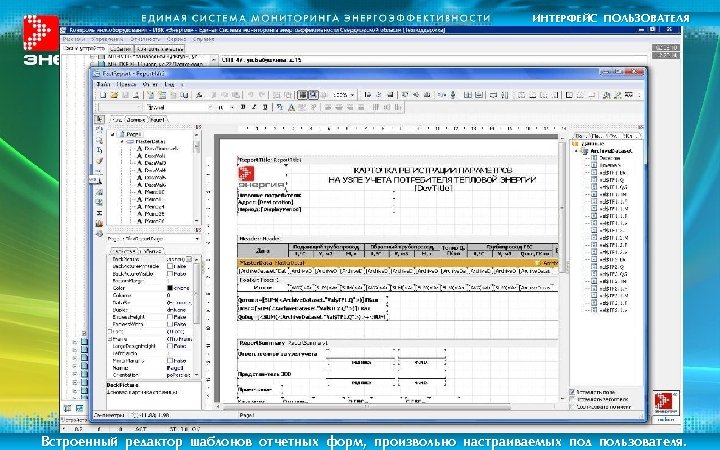
Task: Expand the Frame property group
Action: pyautogui.click(x=109, y=338)
